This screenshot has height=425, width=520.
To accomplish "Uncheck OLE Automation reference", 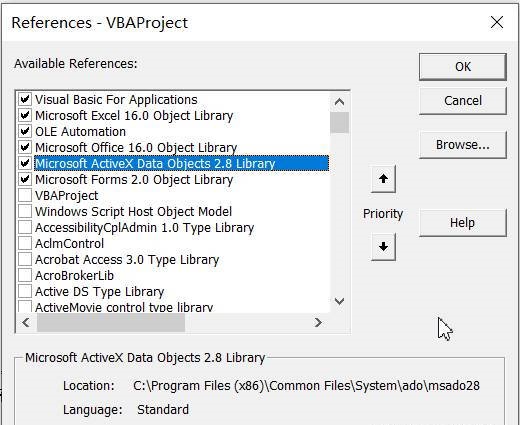I will 25,131.
